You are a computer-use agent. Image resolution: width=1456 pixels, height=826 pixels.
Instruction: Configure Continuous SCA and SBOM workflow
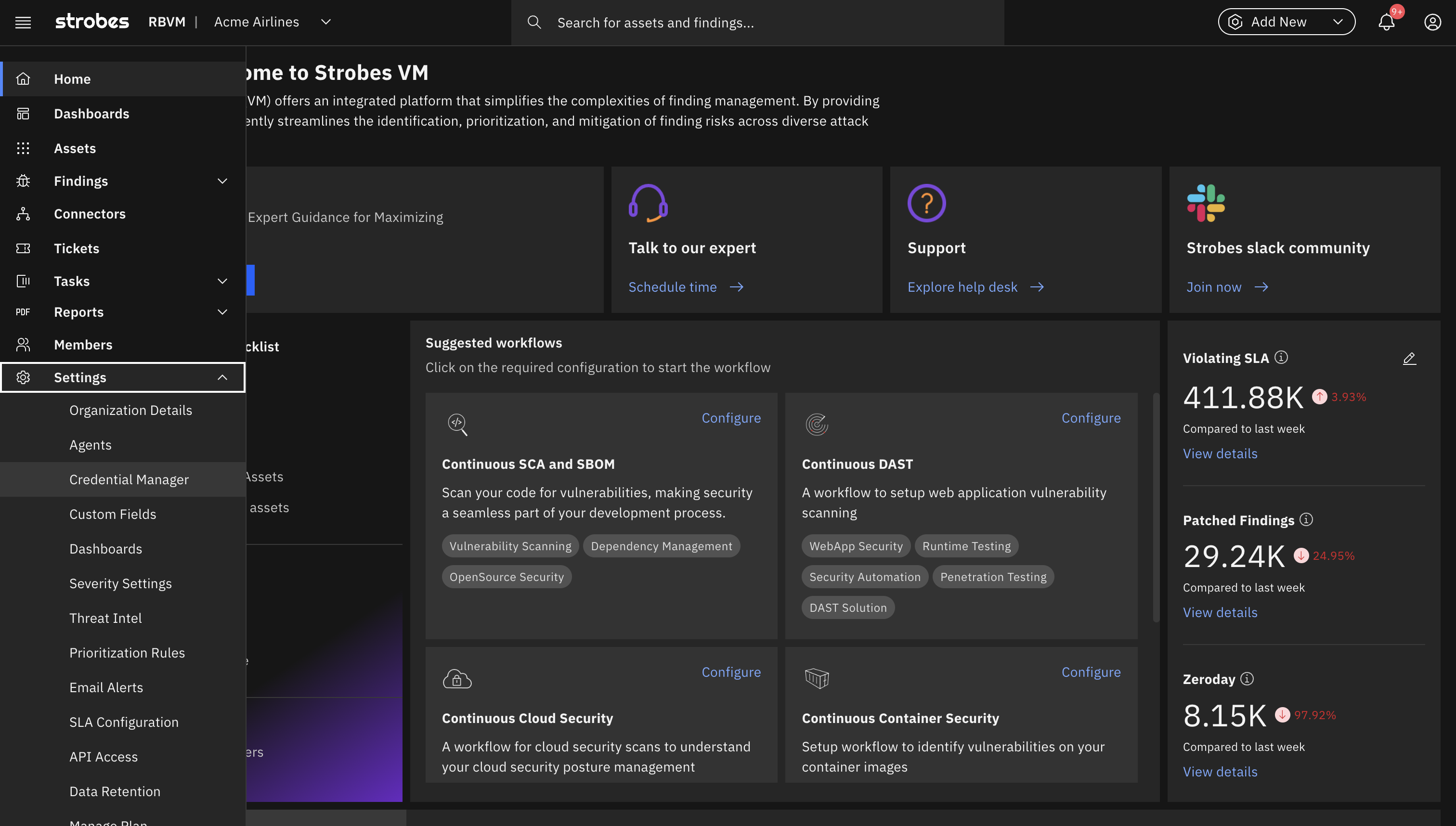pos(731,417)
